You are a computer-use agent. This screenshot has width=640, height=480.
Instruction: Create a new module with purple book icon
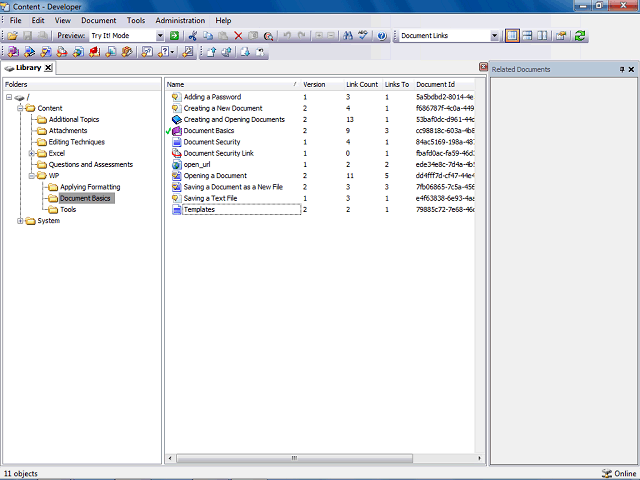(x=13, y=52)
